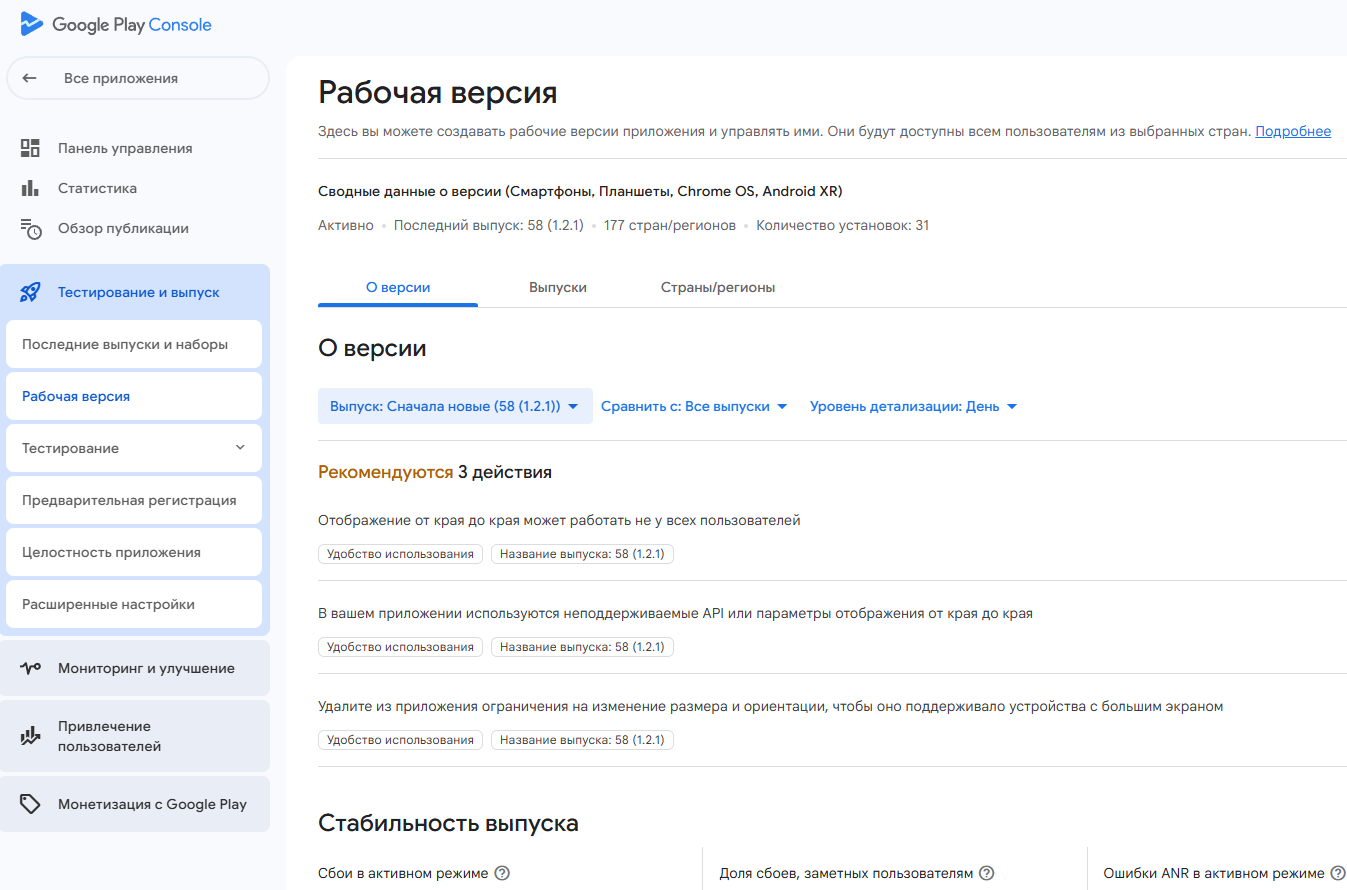Viewport: 1347px width, 890px height.
Task: Click the Подробнее link
Action: [x=1293, y=131]
